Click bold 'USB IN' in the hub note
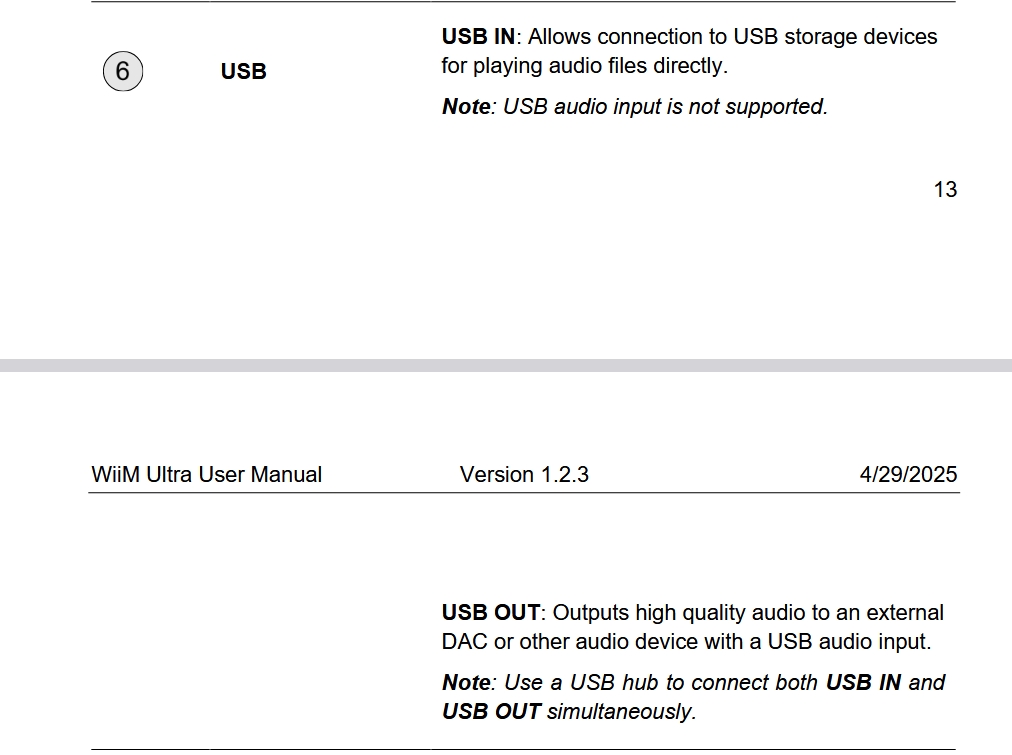Screen dimensions: 1012x755 click(x=862, y=683)
